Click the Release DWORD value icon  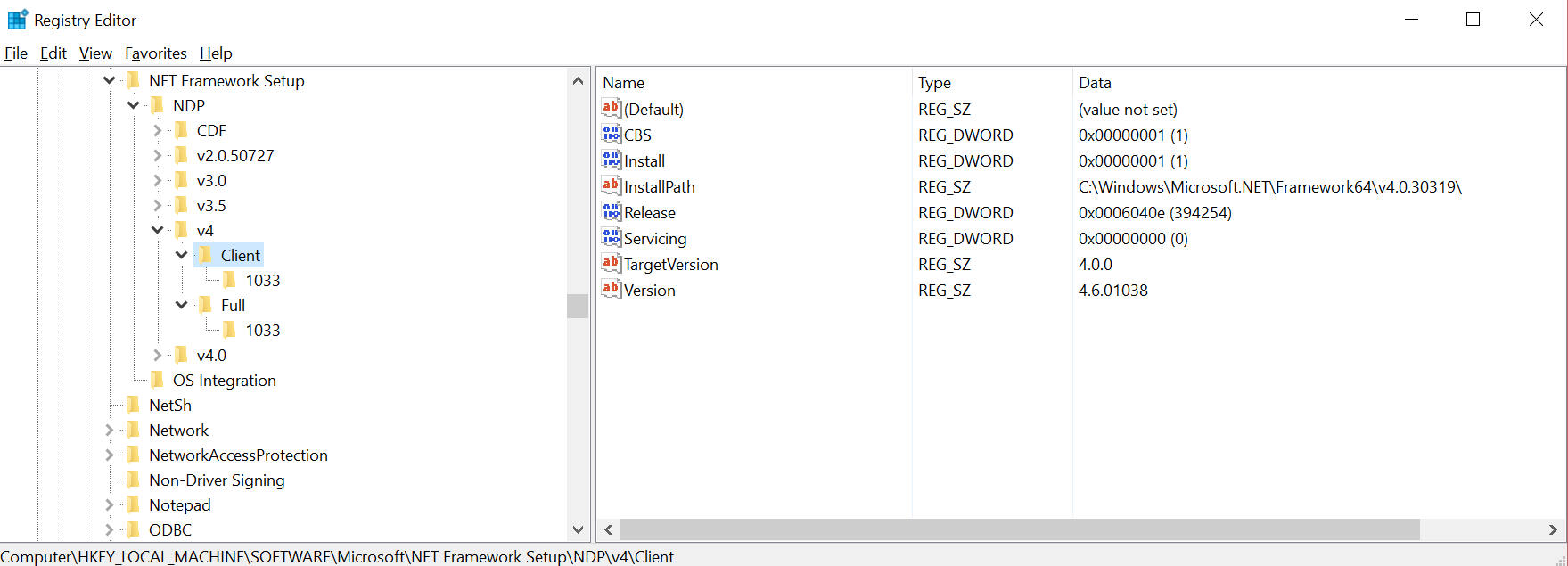pyautogui.click(x=611, y=212)
